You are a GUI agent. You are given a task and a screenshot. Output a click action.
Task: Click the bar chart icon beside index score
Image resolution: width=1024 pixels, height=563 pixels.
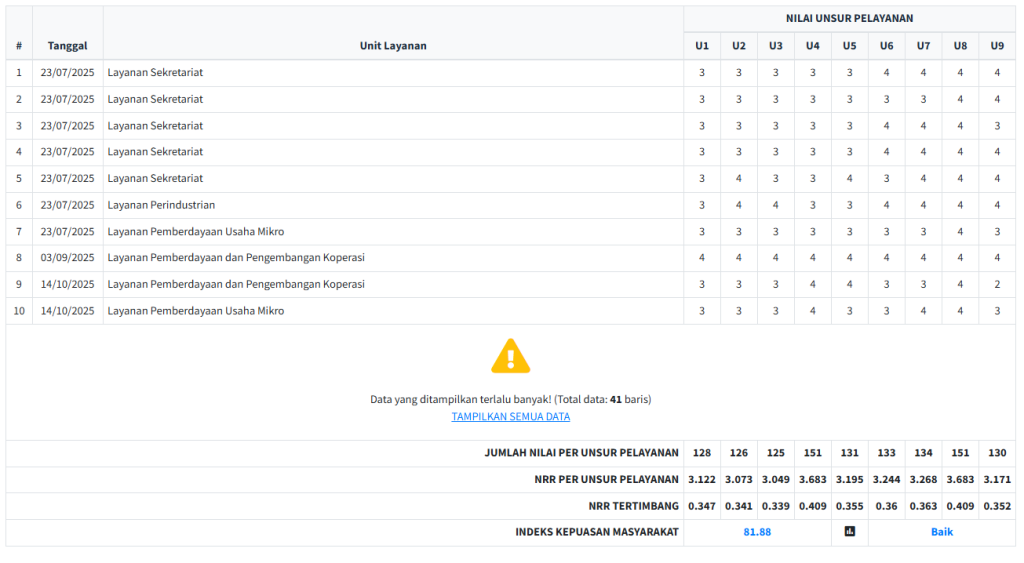[x=849, y=532]
